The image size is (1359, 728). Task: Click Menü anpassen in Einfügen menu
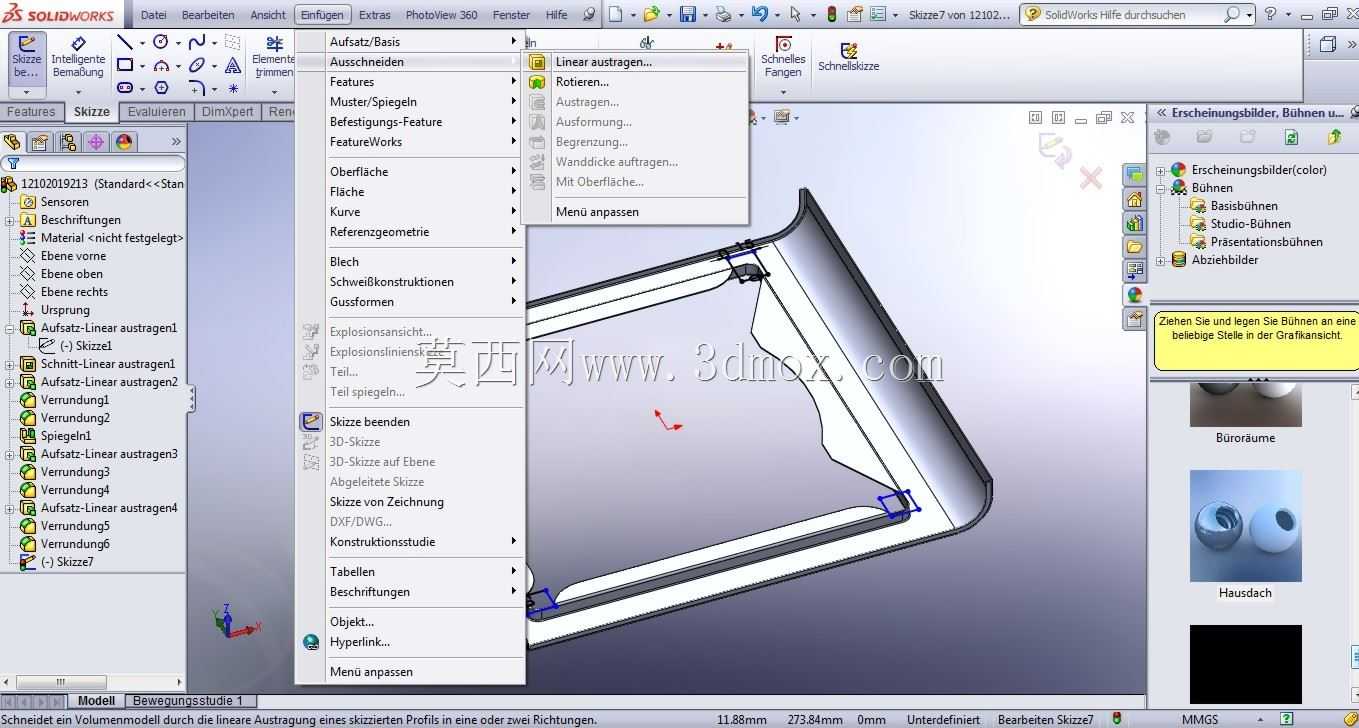click(371, 672)
